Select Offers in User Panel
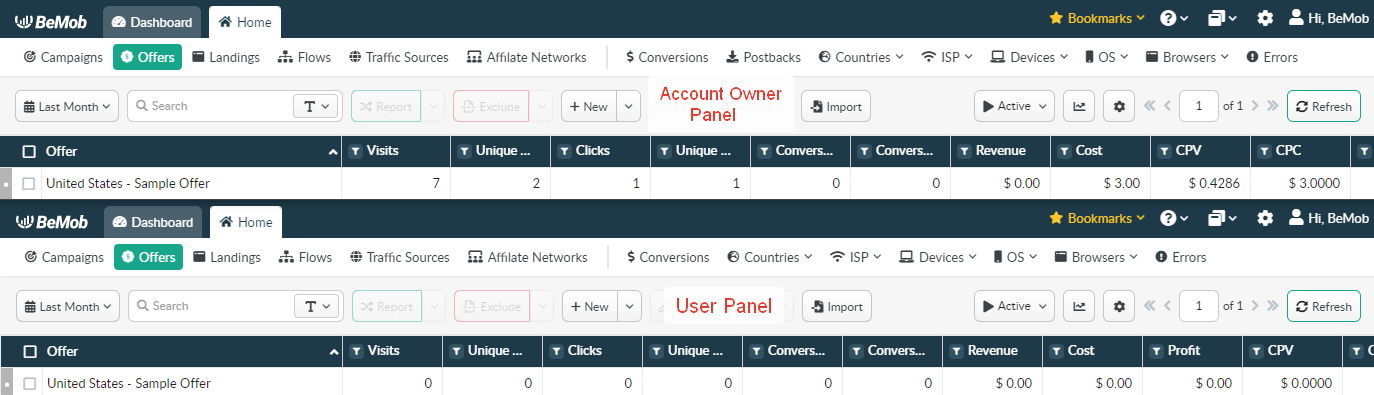The height and width of the screenshot is (395, 1374). [x=148, y=257]
